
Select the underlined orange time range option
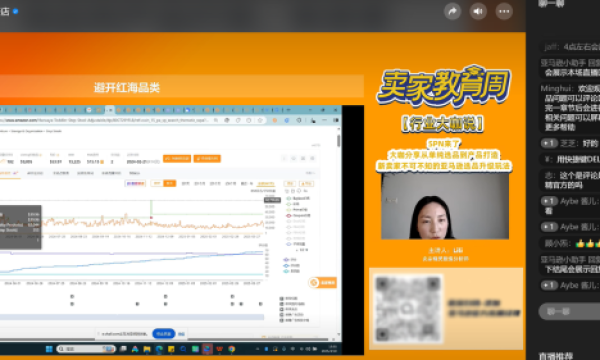click(266, 184)
